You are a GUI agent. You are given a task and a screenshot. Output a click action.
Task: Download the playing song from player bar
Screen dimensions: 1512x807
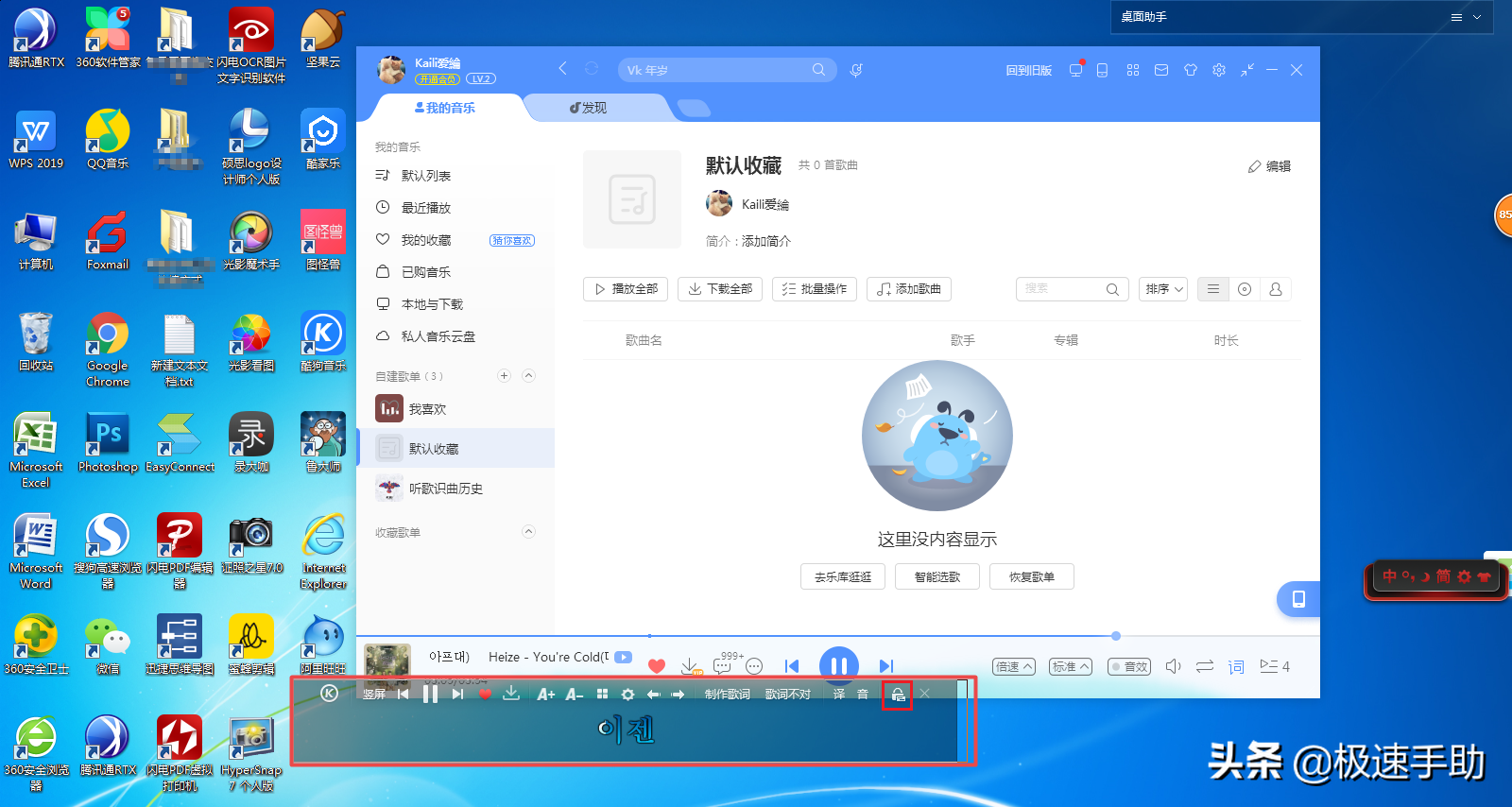[x=690, y=666]
